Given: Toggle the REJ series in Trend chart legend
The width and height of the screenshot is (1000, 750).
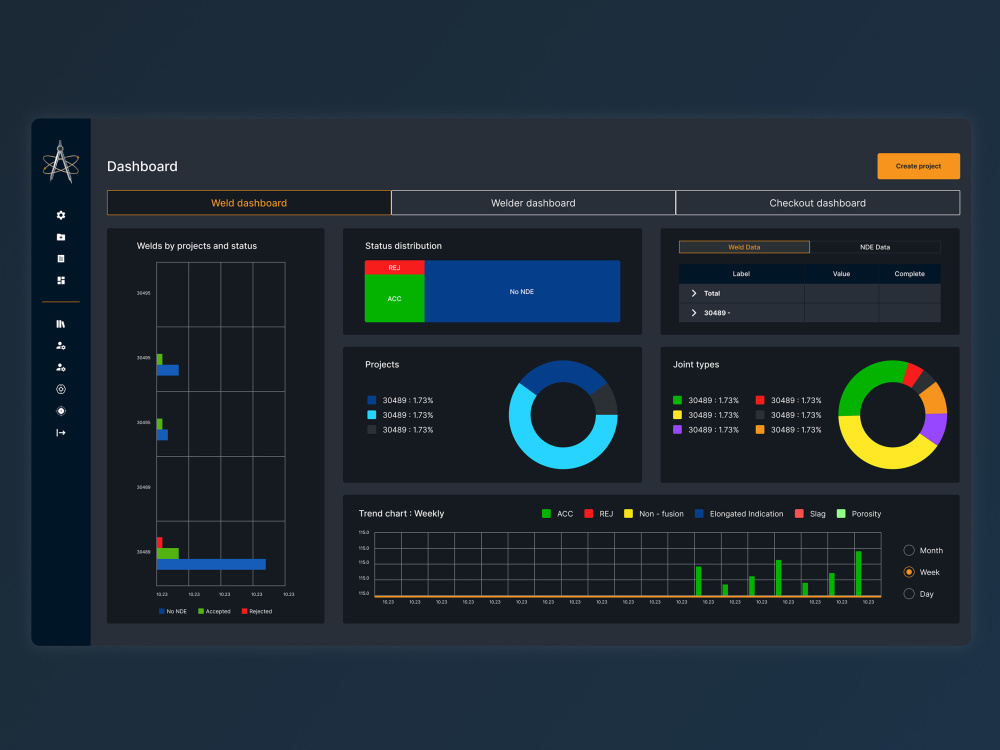Looking at the screenshot, I should (599, 513).
